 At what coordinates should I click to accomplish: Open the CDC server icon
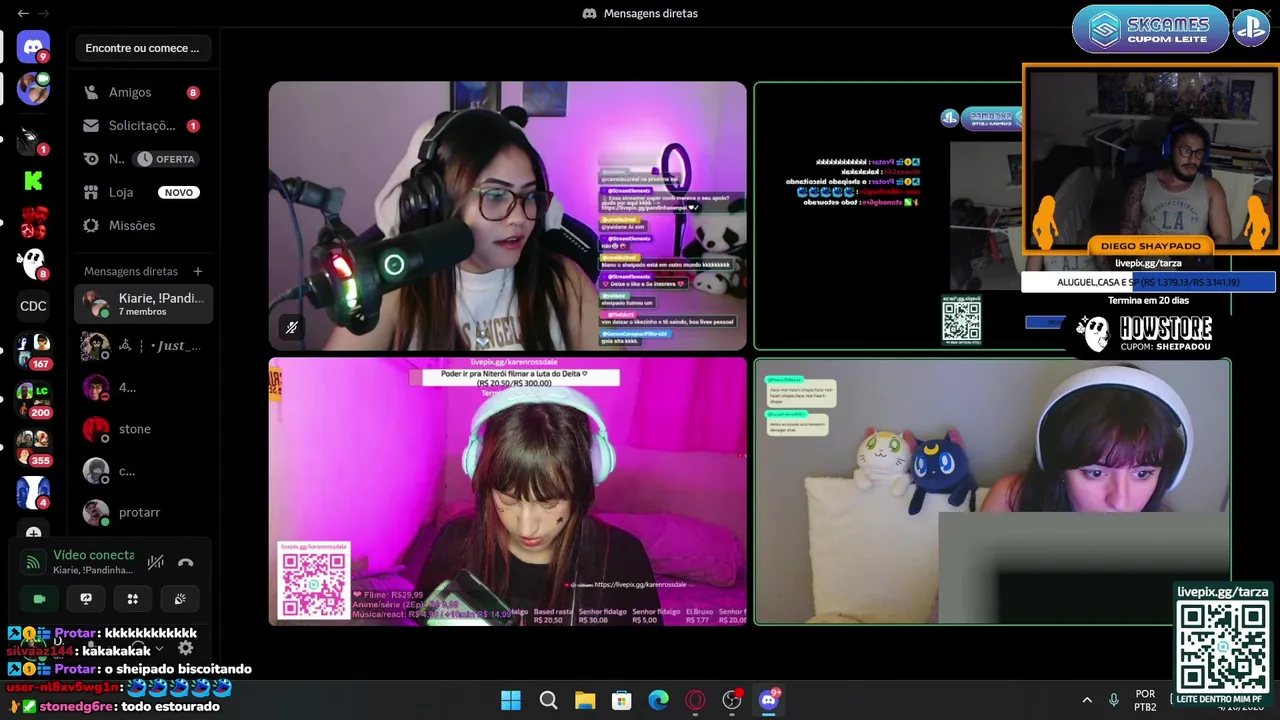[x=33, y=306]
